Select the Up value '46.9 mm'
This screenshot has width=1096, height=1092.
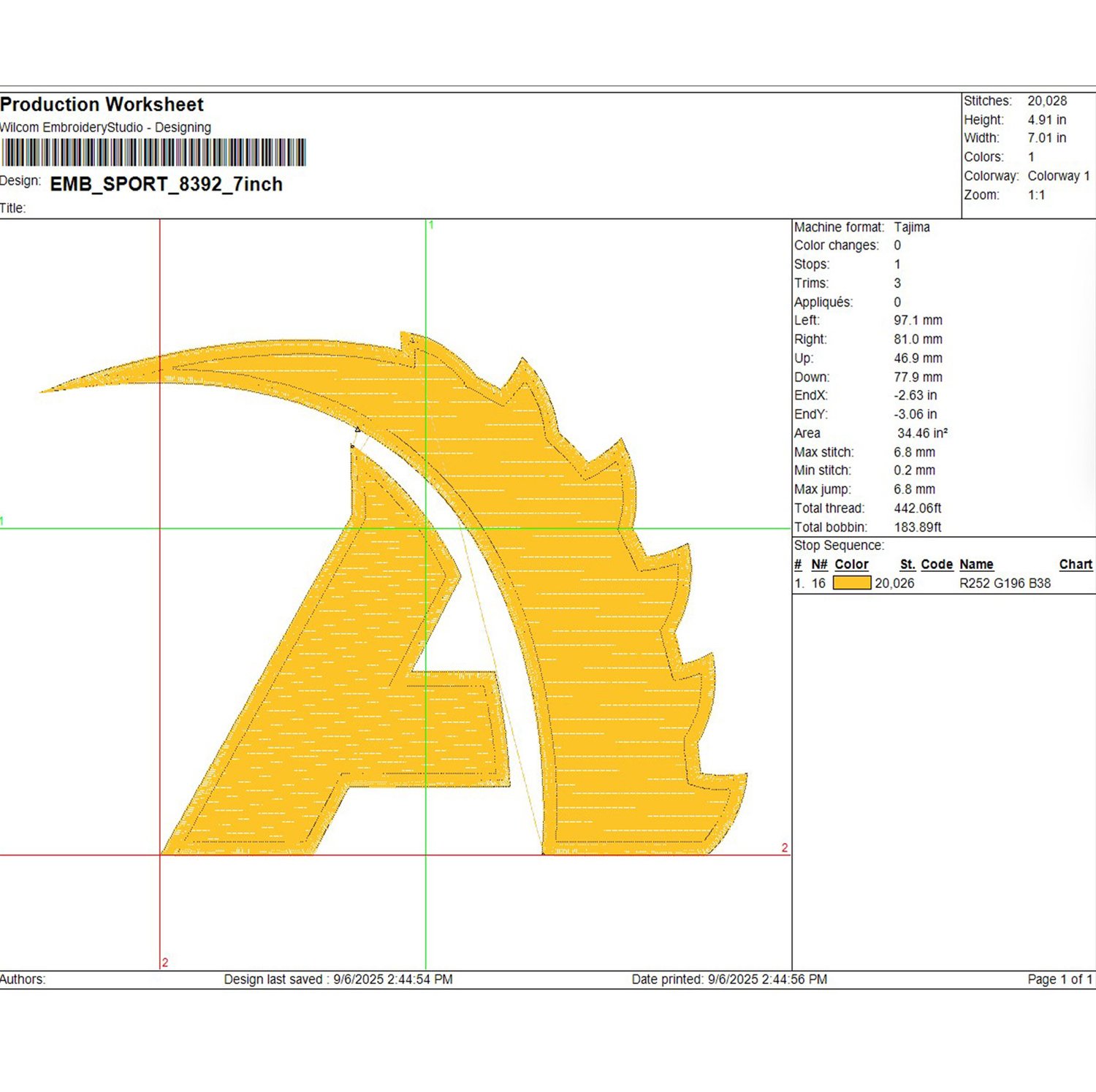(x=918, y=359)
